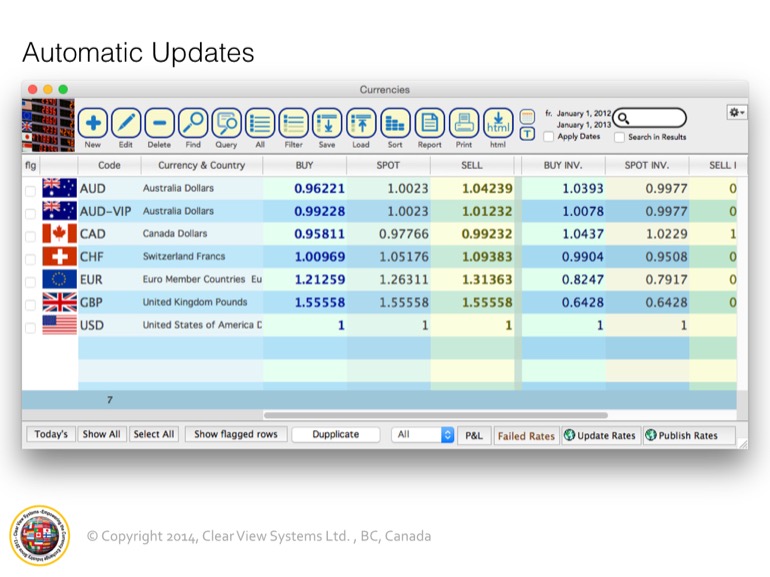Viewport: 770px width, 577px height.
Task: Click the Today's button
Action: pos(51,434)
